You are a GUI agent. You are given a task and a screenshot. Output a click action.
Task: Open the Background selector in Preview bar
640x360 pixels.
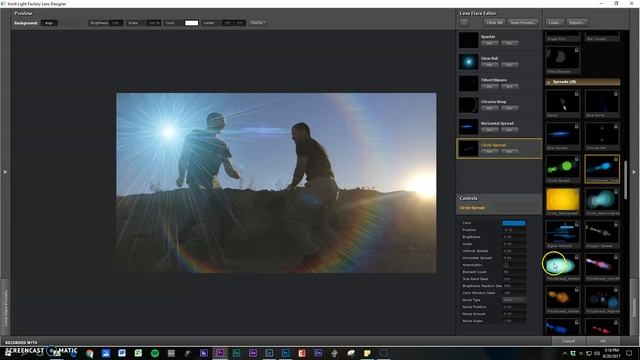(49, 23)
